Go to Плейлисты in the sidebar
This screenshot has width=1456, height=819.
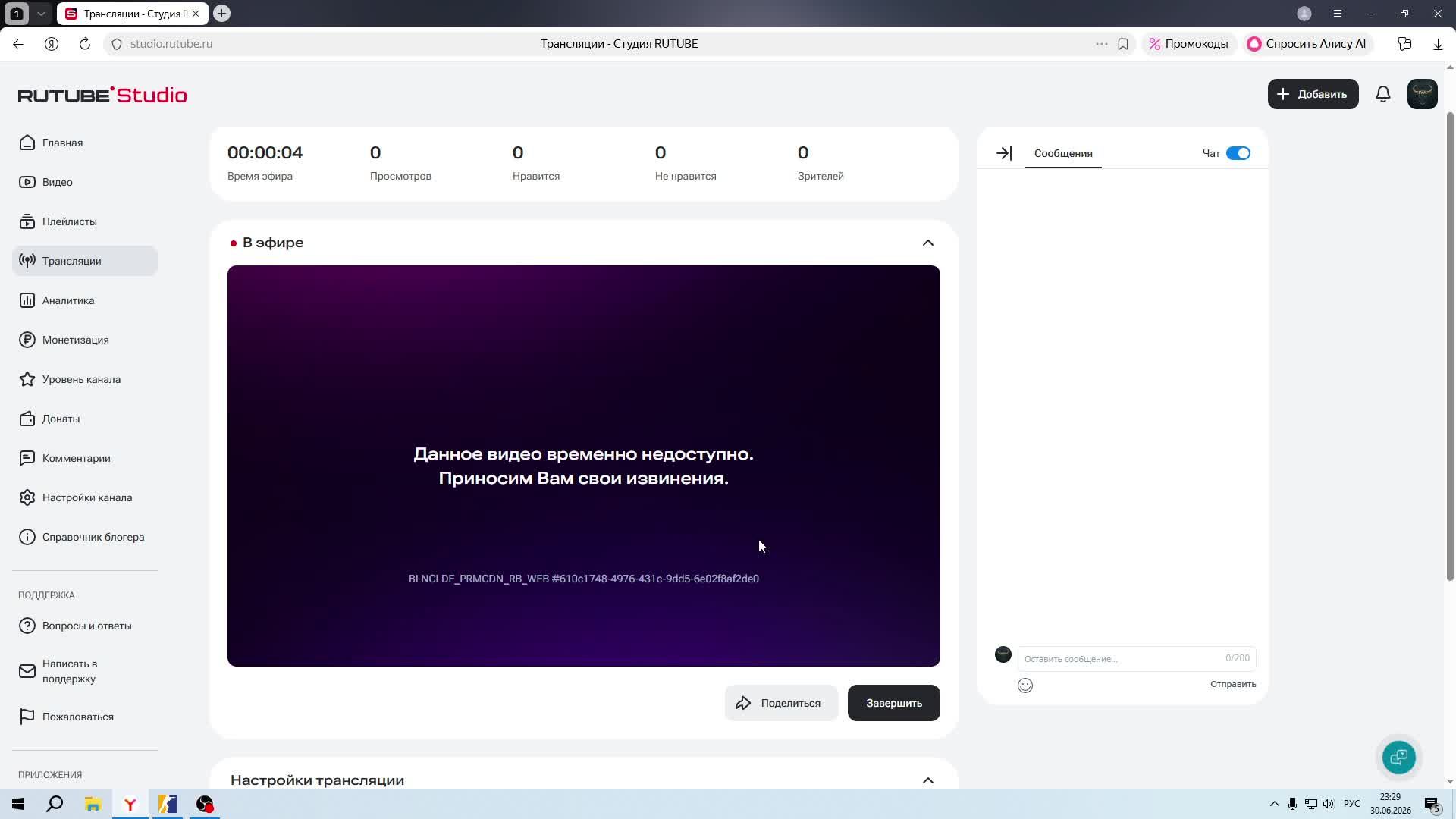pos(85,221)
